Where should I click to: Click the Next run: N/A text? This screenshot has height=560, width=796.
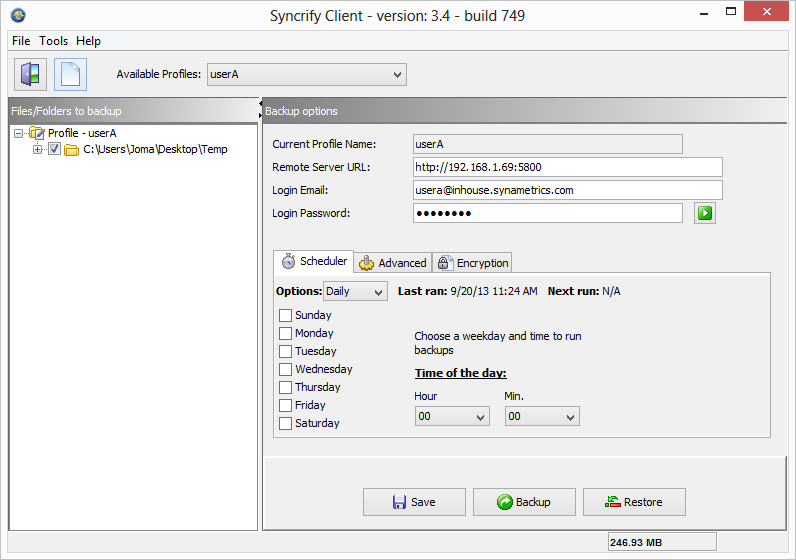coord(584,291)
